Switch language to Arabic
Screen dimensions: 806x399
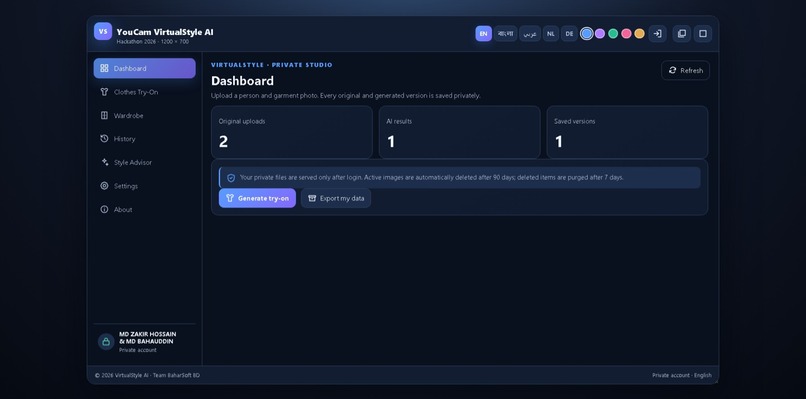click(530, 33)
